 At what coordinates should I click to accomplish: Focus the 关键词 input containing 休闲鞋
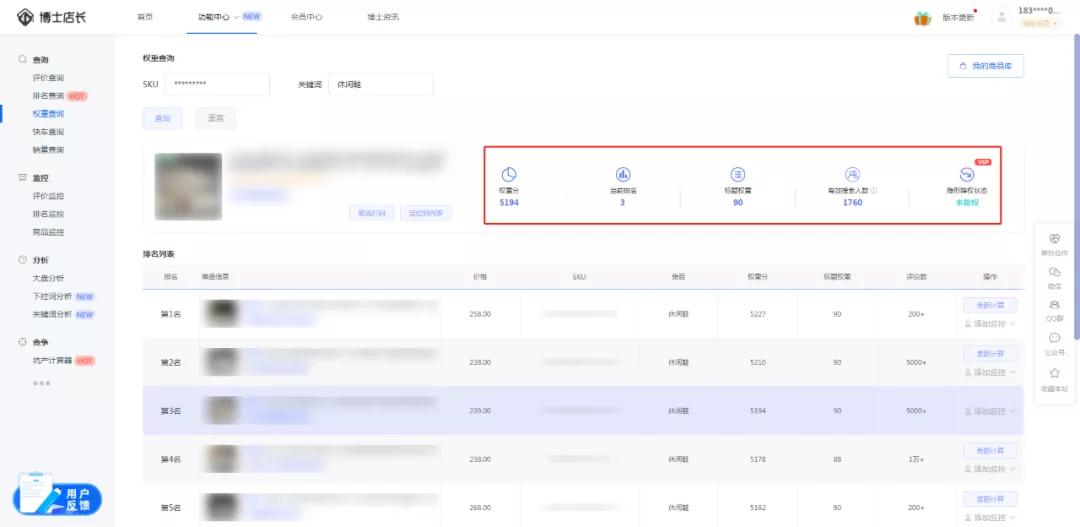click(381, 84)
